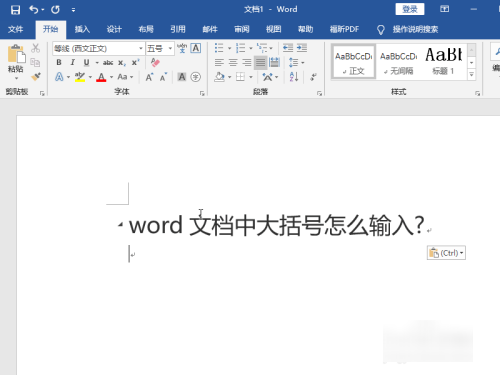Image resolution: width=500 pixels, height=375 pixels.
Task: Open the Change Case Aa menu
Action: click(x=125, y=77)
